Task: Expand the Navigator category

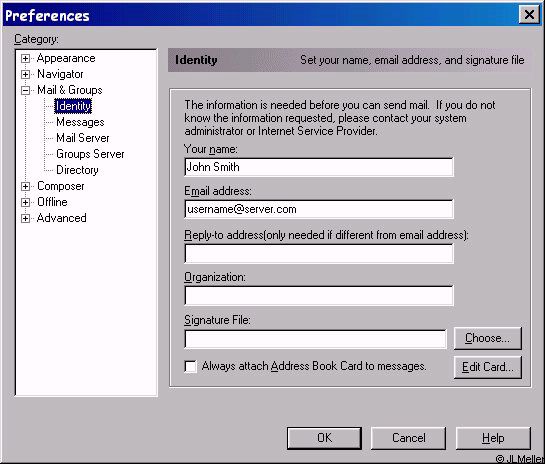Action: point(25,74)
